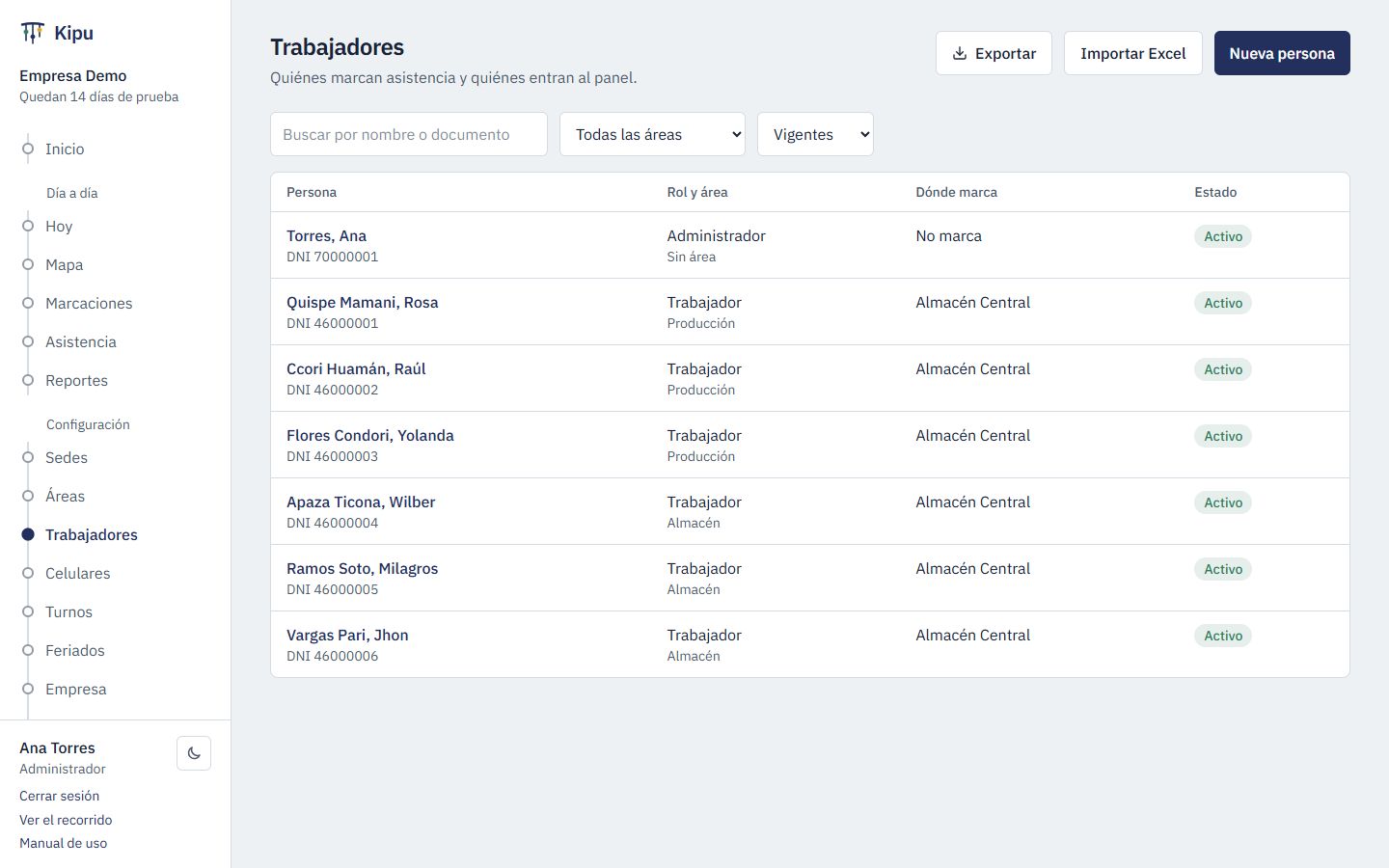Click the Rol y área column header
The height and width of the screenshot is (868, 1389).
697,192
